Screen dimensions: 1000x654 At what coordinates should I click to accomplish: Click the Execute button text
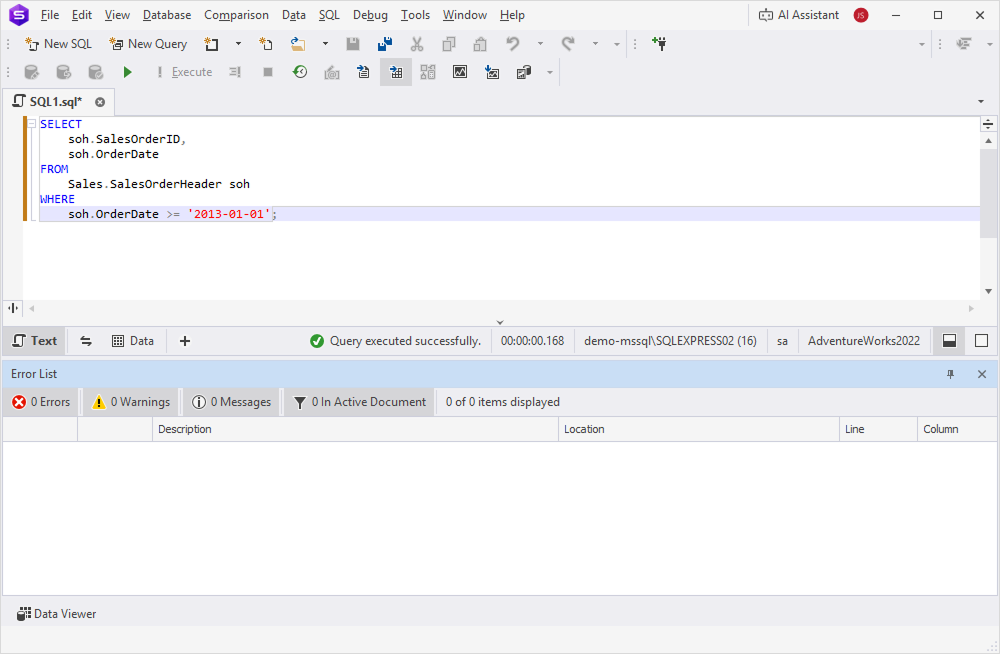192,71
